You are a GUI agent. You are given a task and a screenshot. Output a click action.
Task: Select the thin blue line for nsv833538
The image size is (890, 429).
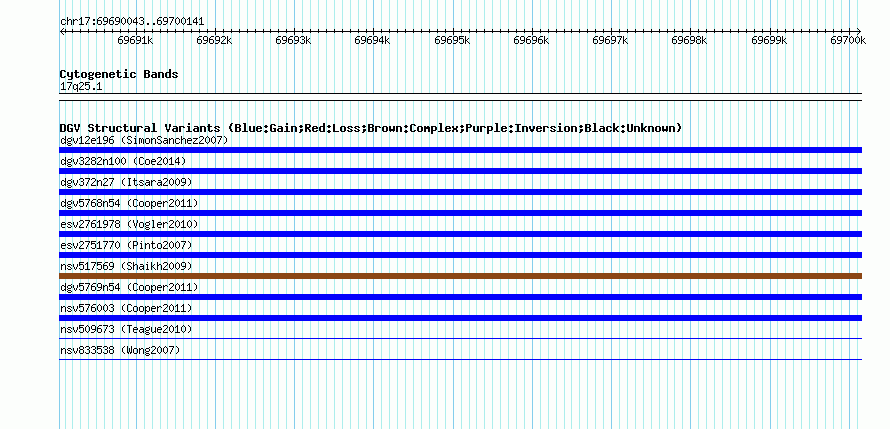[x=460, y=359]
